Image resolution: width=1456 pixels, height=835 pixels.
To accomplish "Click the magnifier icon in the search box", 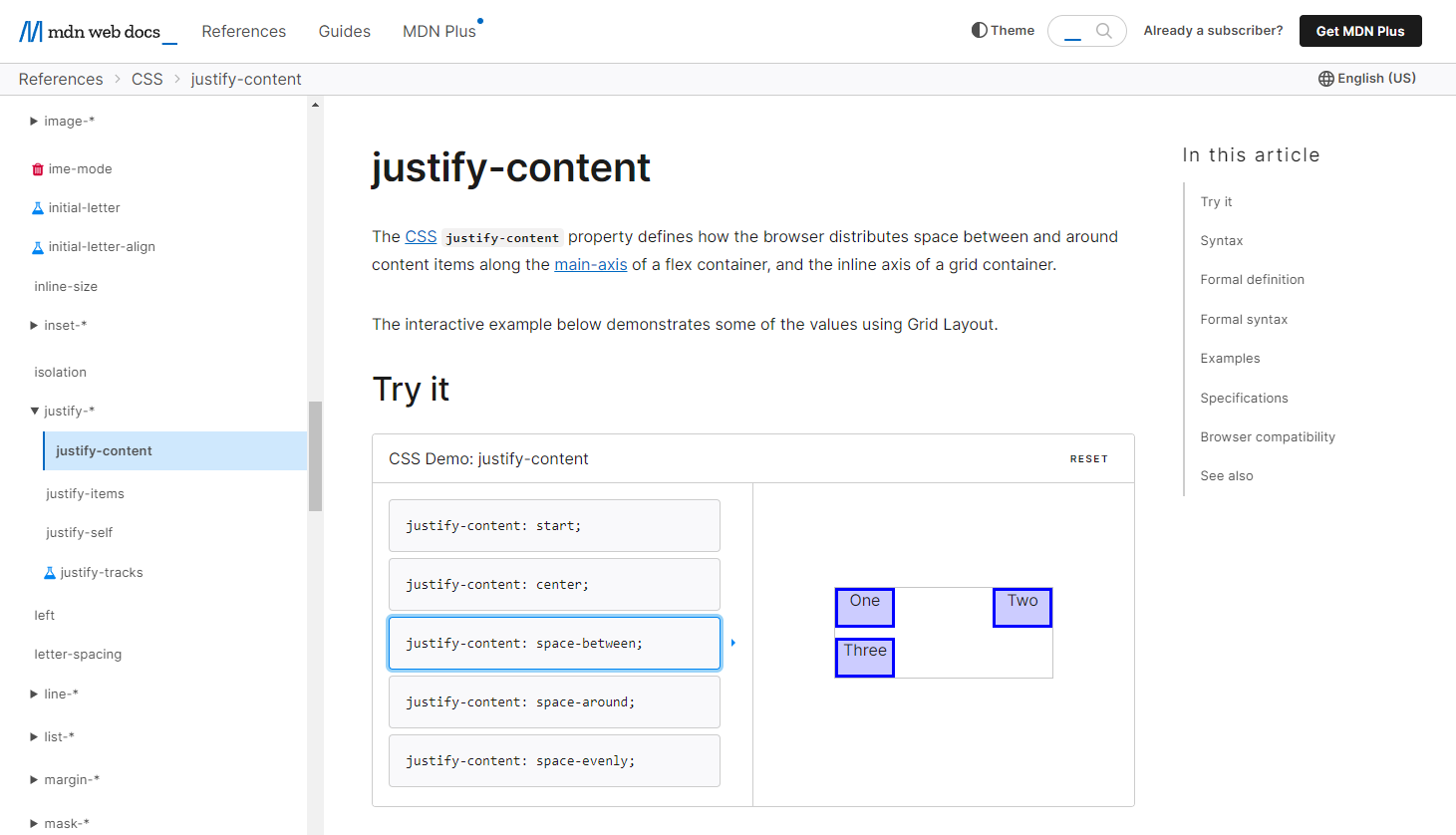I will (x=1106, y=31).
